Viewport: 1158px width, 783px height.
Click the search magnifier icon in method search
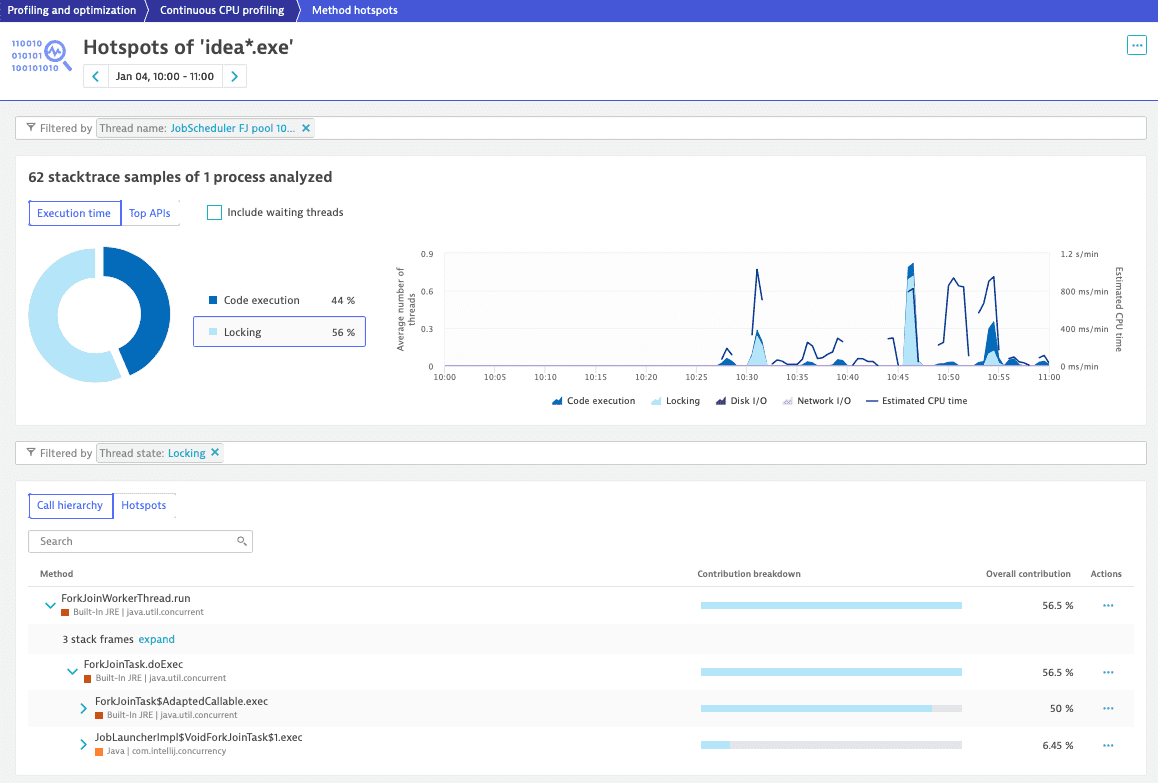coord(241,541)
